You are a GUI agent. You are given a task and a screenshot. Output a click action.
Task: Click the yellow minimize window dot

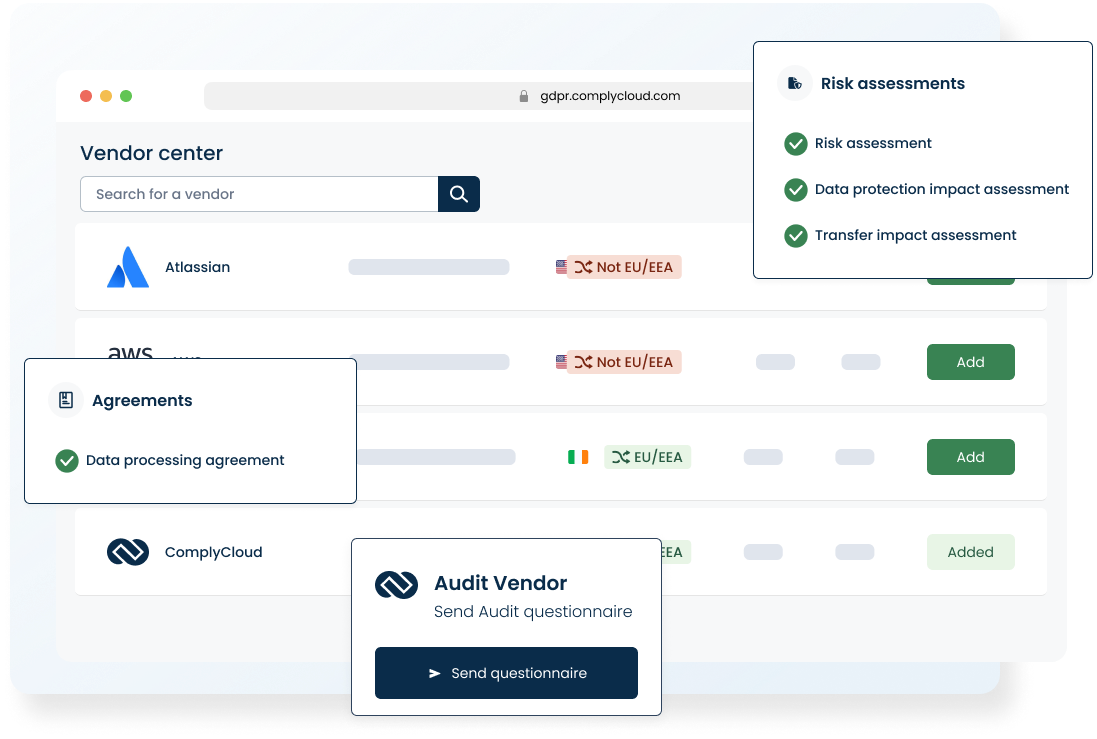coord(106,96)
